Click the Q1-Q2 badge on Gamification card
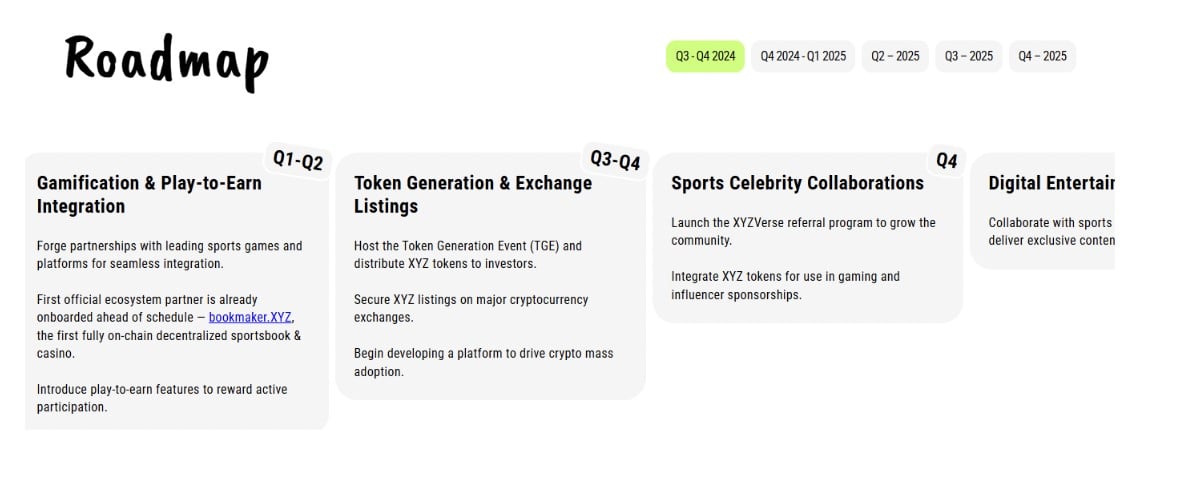Screen dimensions: 1186x478 (298, 160)
